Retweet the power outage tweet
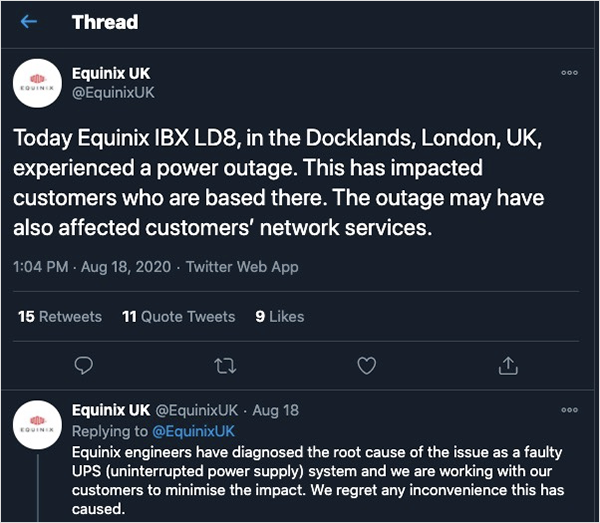Viewport: 600px width, 523px height. [x=225, y=366]
